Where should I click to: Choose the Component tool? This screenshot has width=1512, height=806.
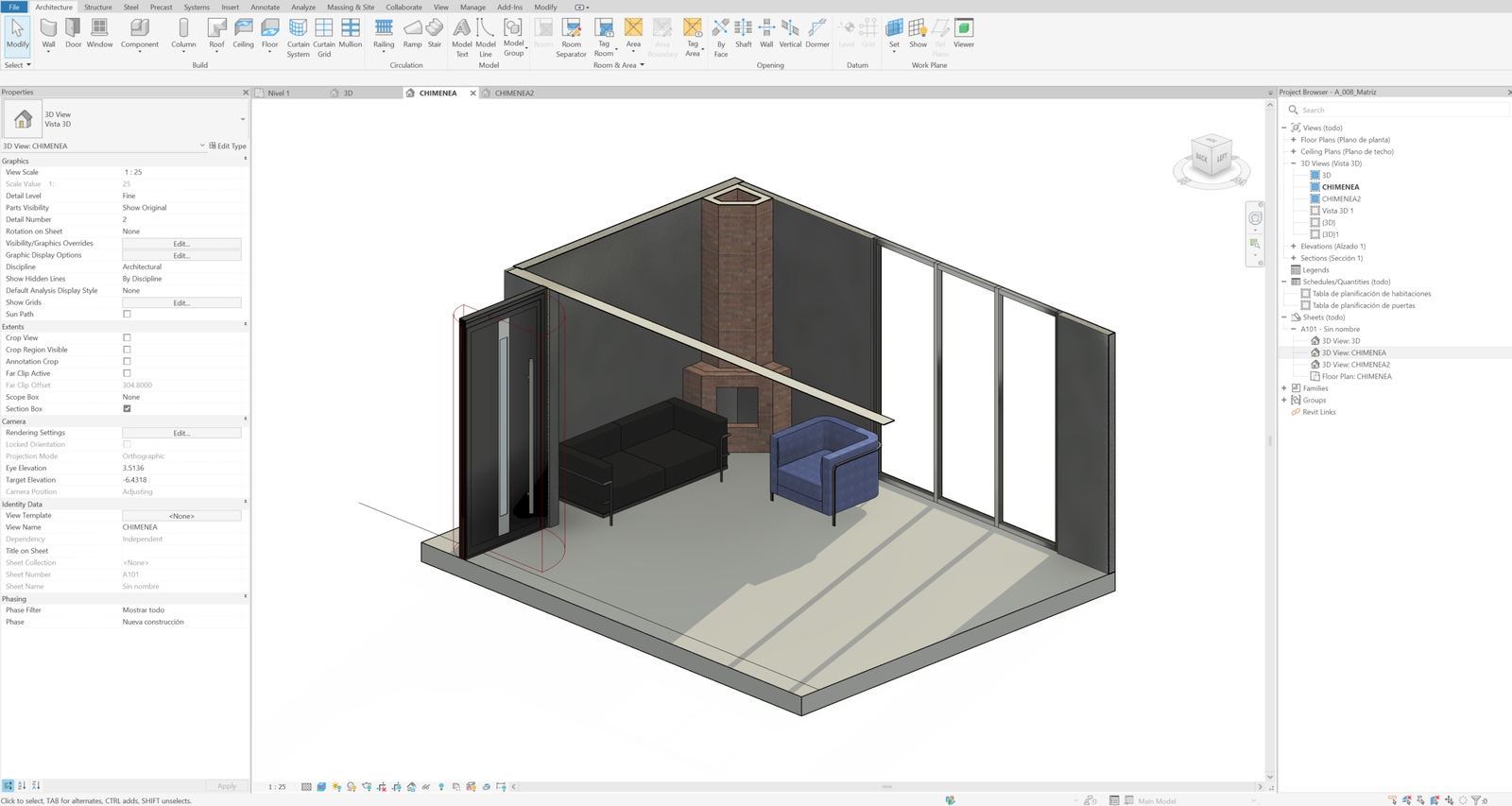point(139,34)
